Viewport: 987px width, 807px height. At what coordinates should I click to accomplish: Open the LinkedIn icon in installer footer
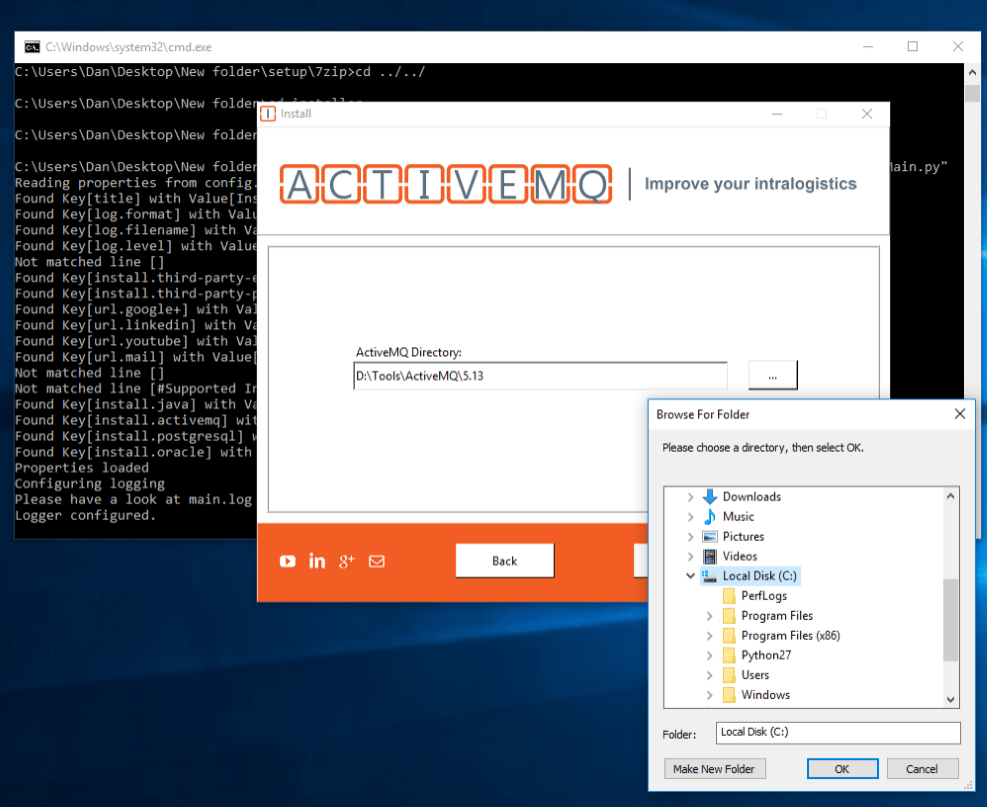tap(317, 561)
